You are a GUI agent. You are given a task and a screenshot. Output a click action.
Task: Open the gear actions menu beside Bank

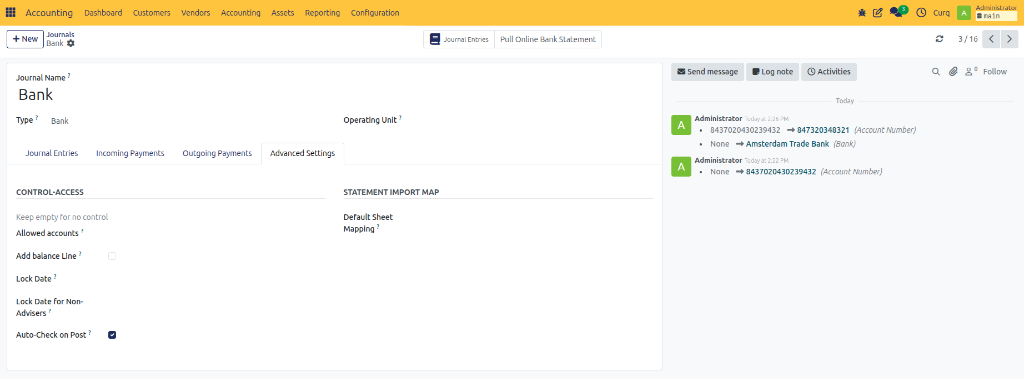pyautogui.click(x=71, y=43)
